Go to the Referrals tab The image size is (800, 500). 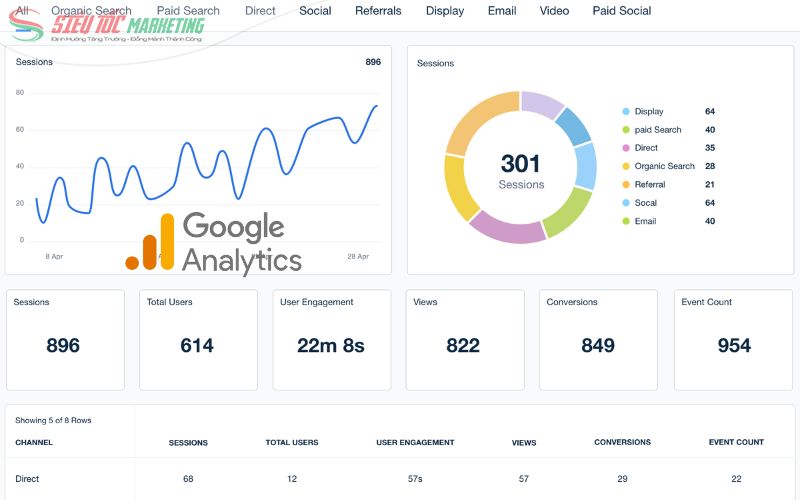pos(378,11)
